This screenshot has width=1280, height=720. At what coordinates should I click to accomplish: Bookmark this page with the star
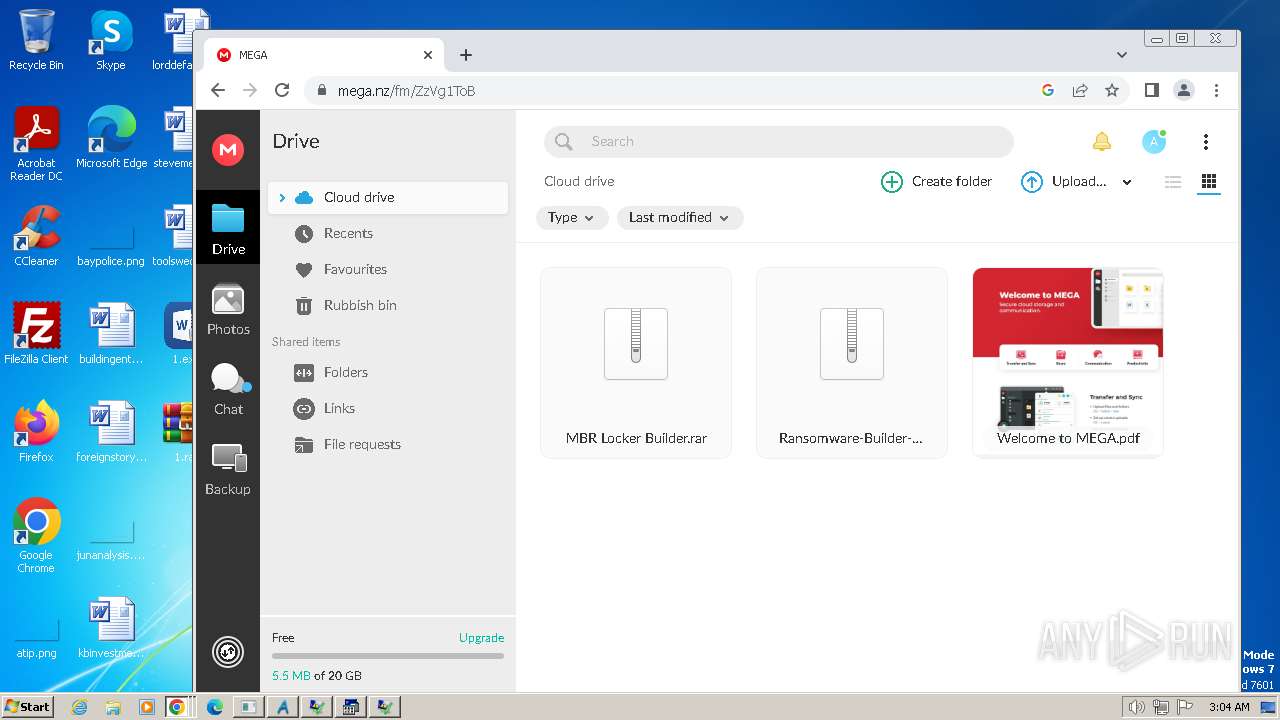(x=1112, y=90)
